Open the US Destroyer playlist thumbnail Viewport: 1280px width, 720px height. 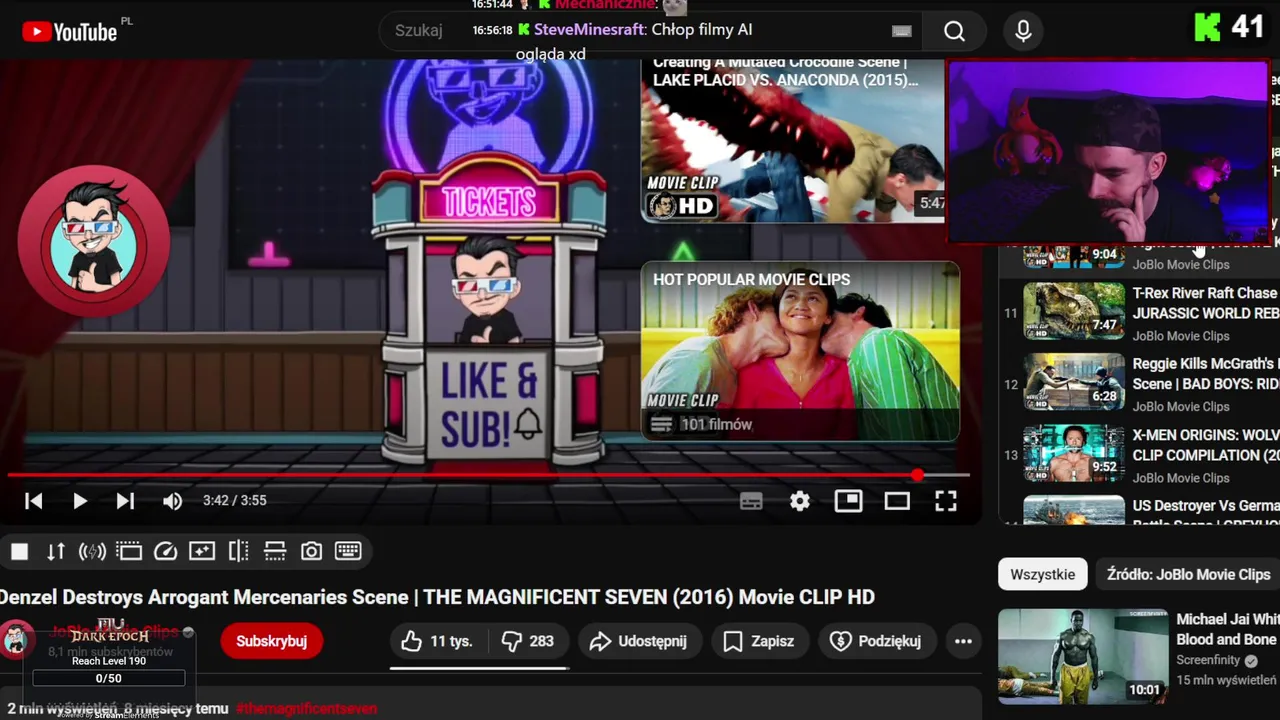1074,510
